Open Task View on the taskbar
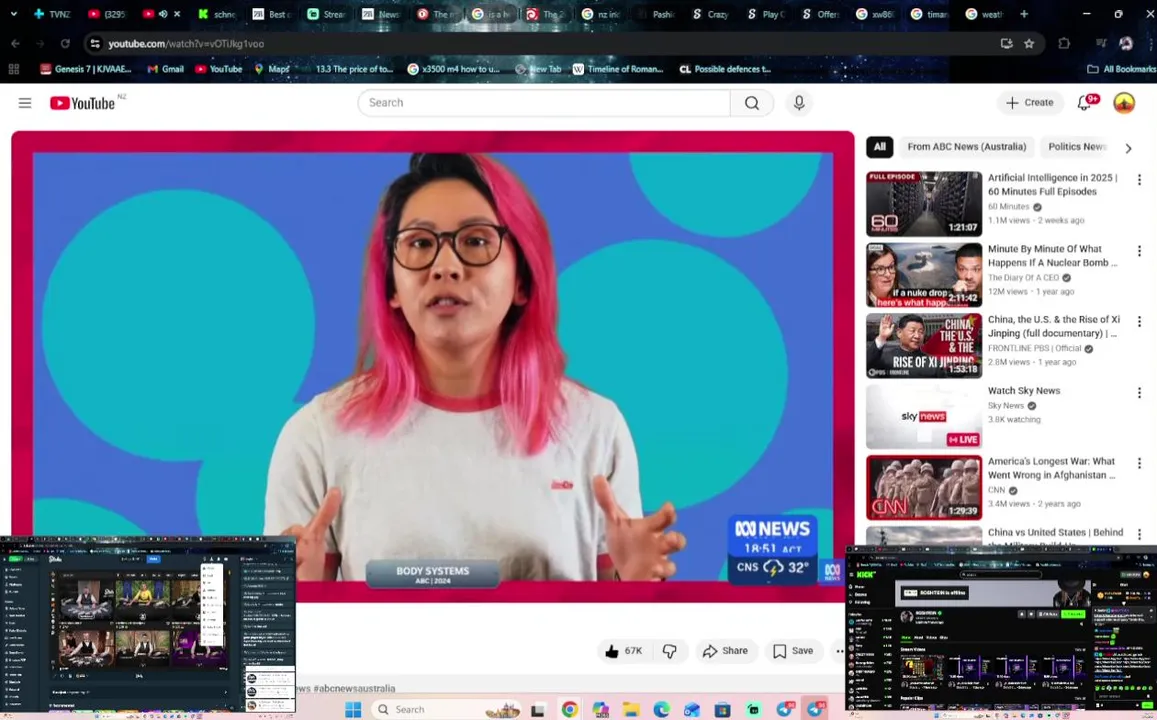Screen dimensions: 1157x720 [x=538, y=710]
